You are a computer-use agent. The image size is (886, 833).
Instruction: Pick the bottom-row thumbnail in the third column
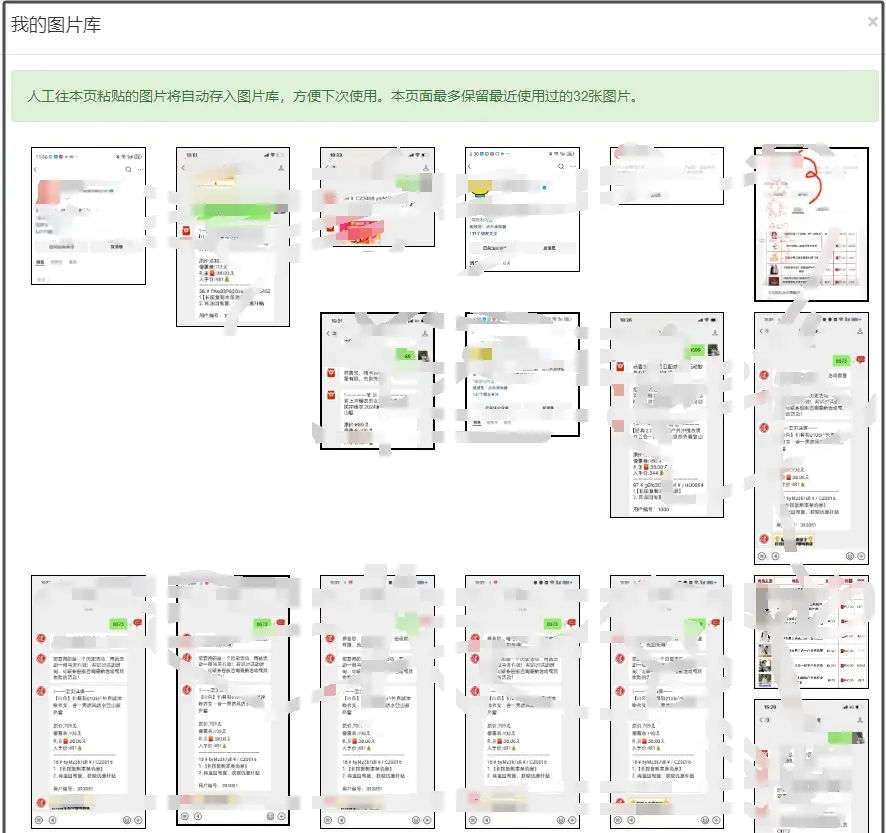tap(377, 702)
